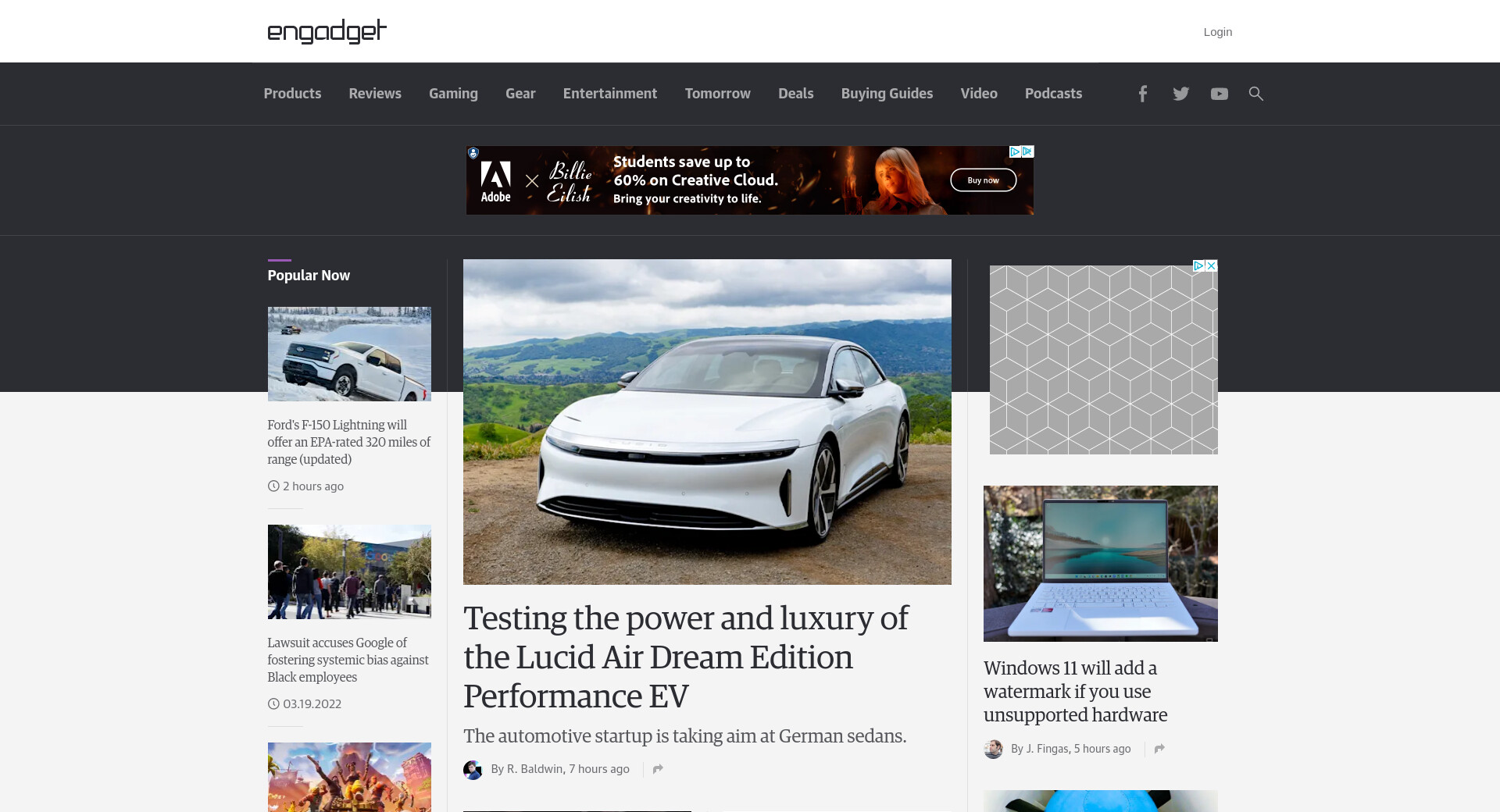Click "The automotive startup is taking aim" subtitle

tap(685, 736)
